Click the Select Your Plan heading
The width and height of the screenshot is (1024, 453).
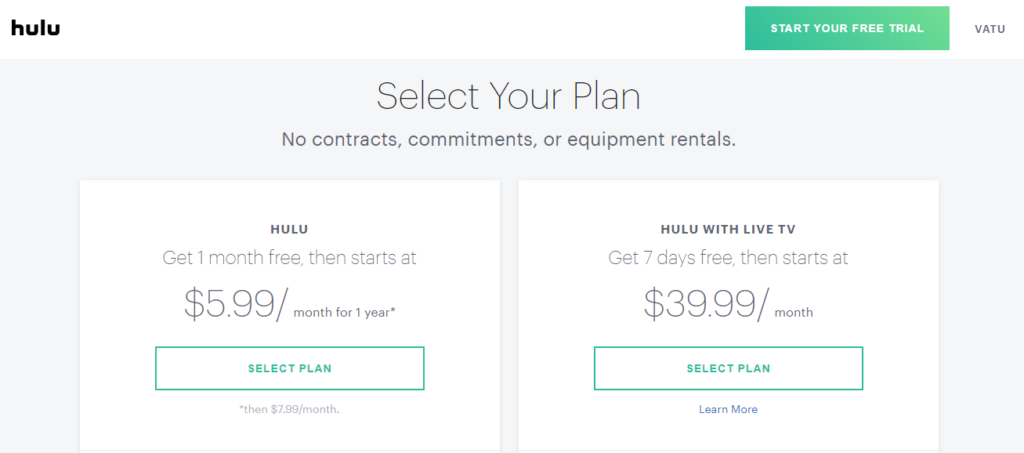[508, 96]
